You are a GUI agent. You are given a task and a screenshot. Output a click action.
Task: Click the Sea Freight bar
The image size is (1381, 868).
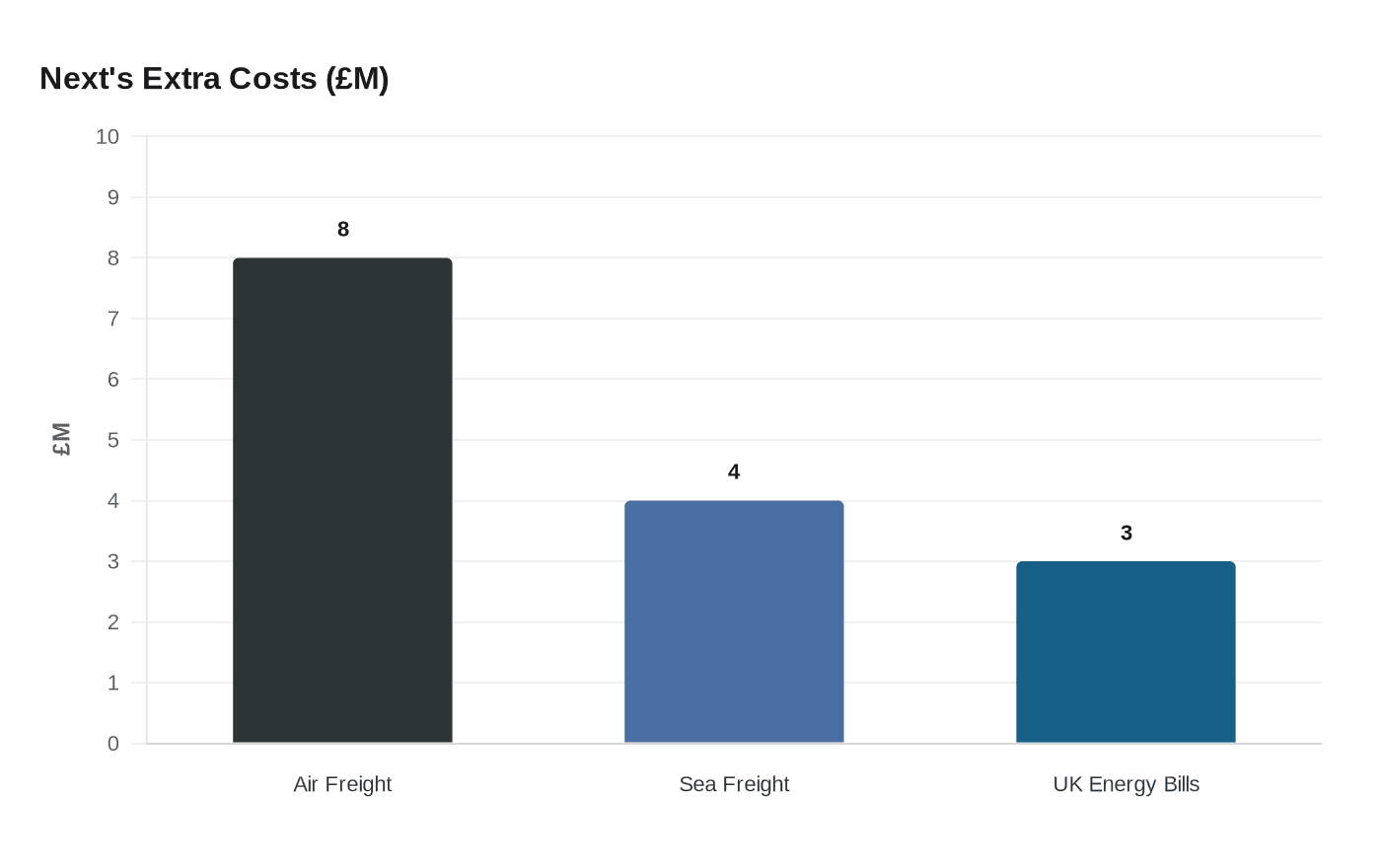[x=734, y=621]
